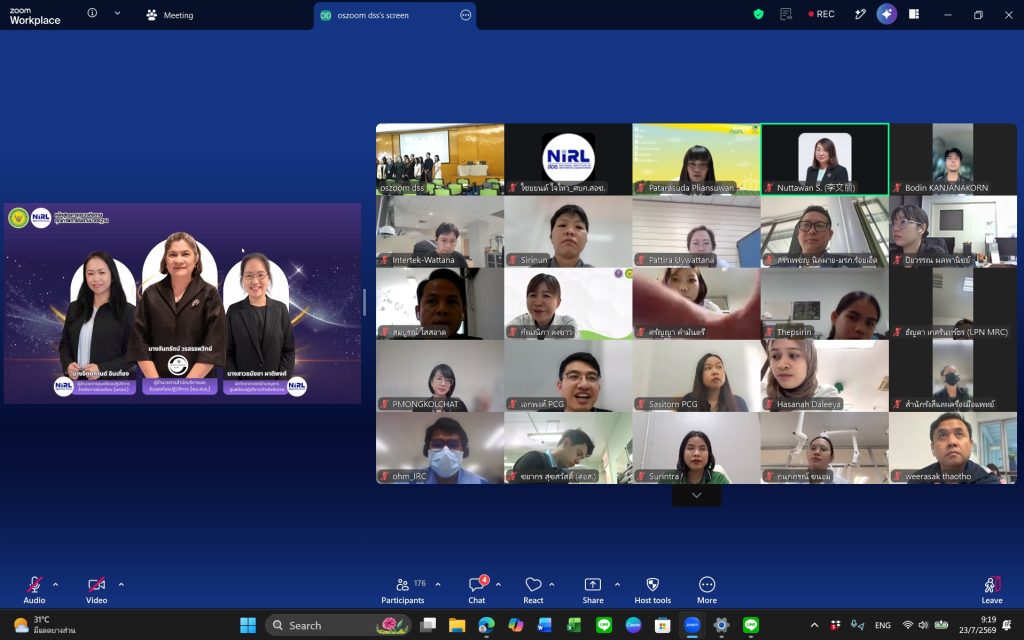Click the green encryption shield icon

click(x=758, y=14)
